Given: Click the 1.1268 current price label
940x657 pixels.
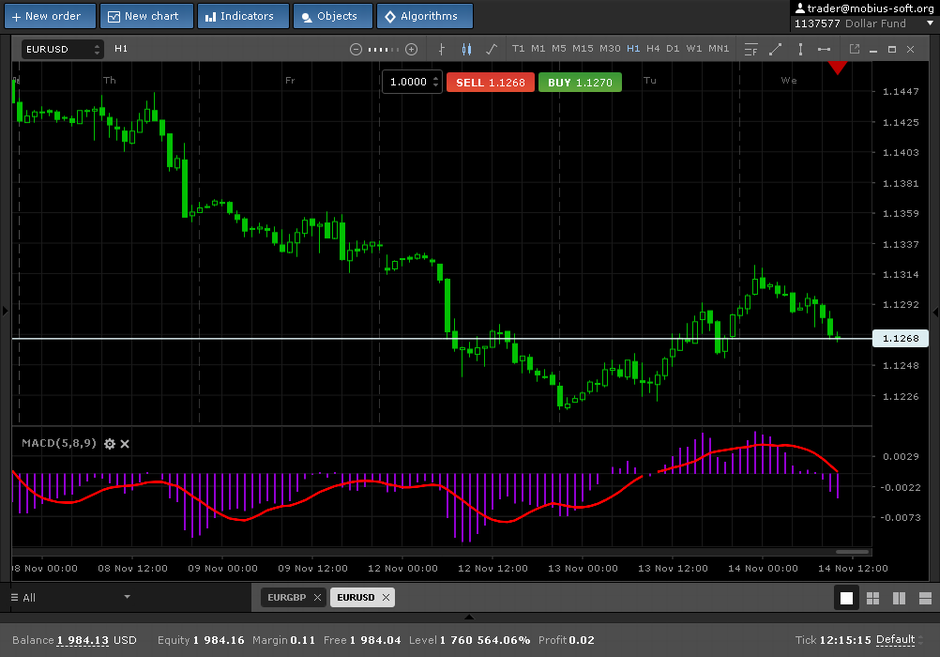Looking at the screenshot, I should (900, 339).
